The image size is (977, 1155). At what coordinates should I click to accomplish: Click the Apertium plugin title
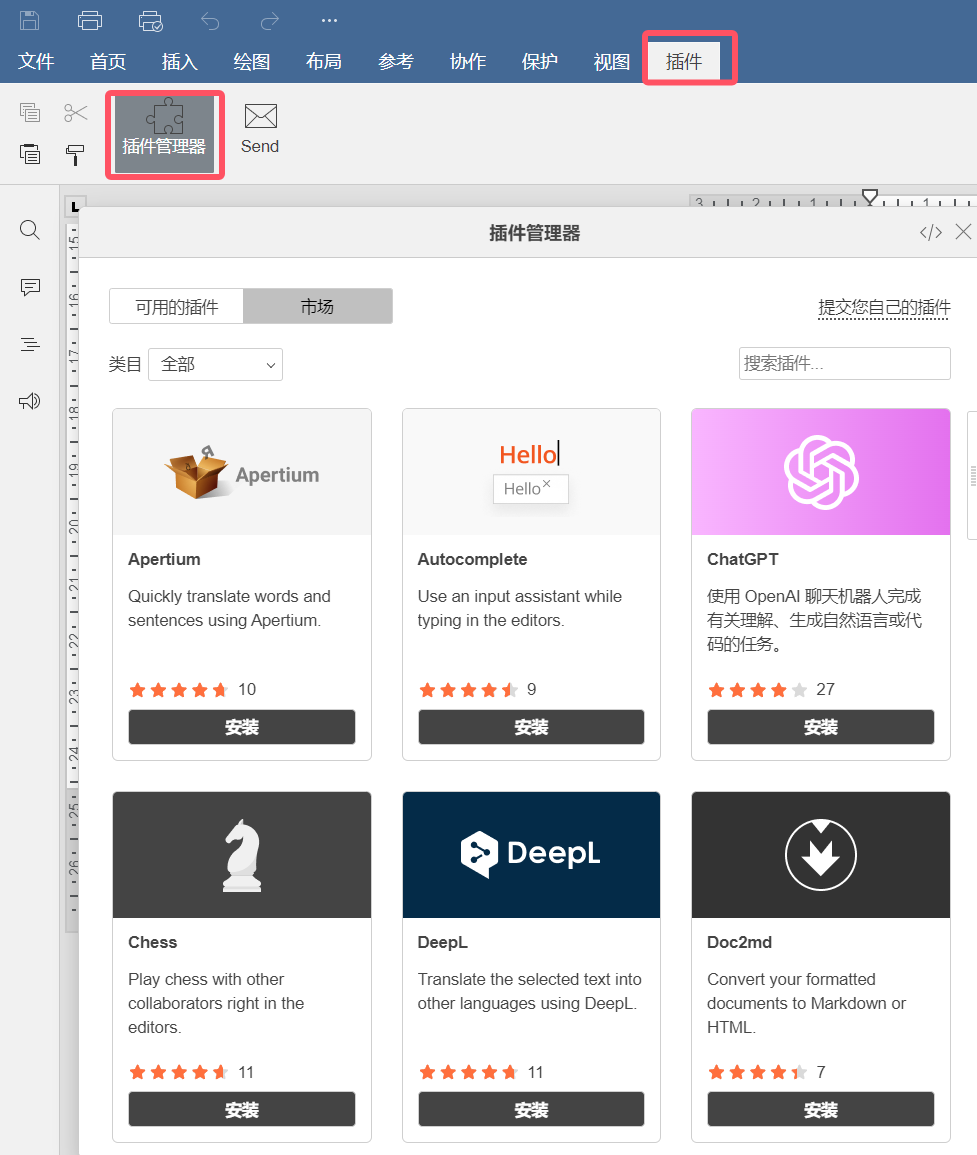pyautogui.click(x=164, y=559)
